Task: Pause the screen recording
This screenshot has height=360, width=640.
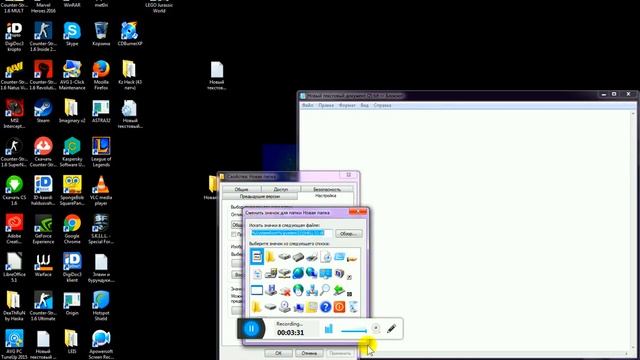Action: pyautogui.click(x=251, y=329)
